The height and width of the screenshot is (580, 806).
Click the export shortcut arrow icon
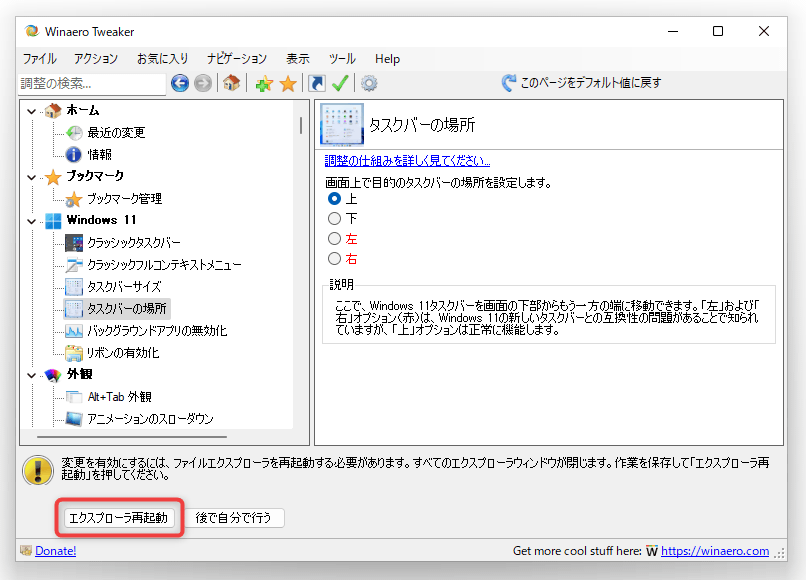[x=317, y=83]
